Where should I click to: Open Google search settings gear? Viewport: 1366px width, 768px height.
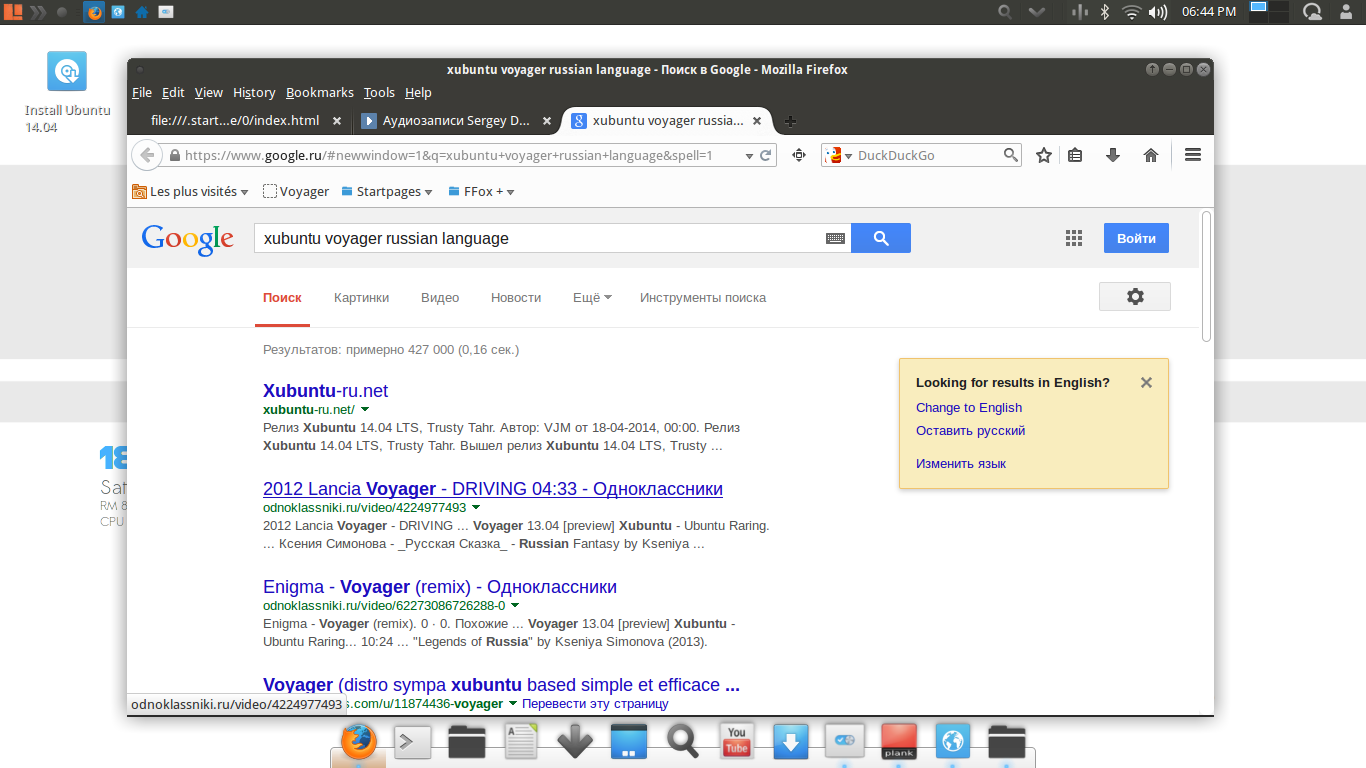point(1135,297)
